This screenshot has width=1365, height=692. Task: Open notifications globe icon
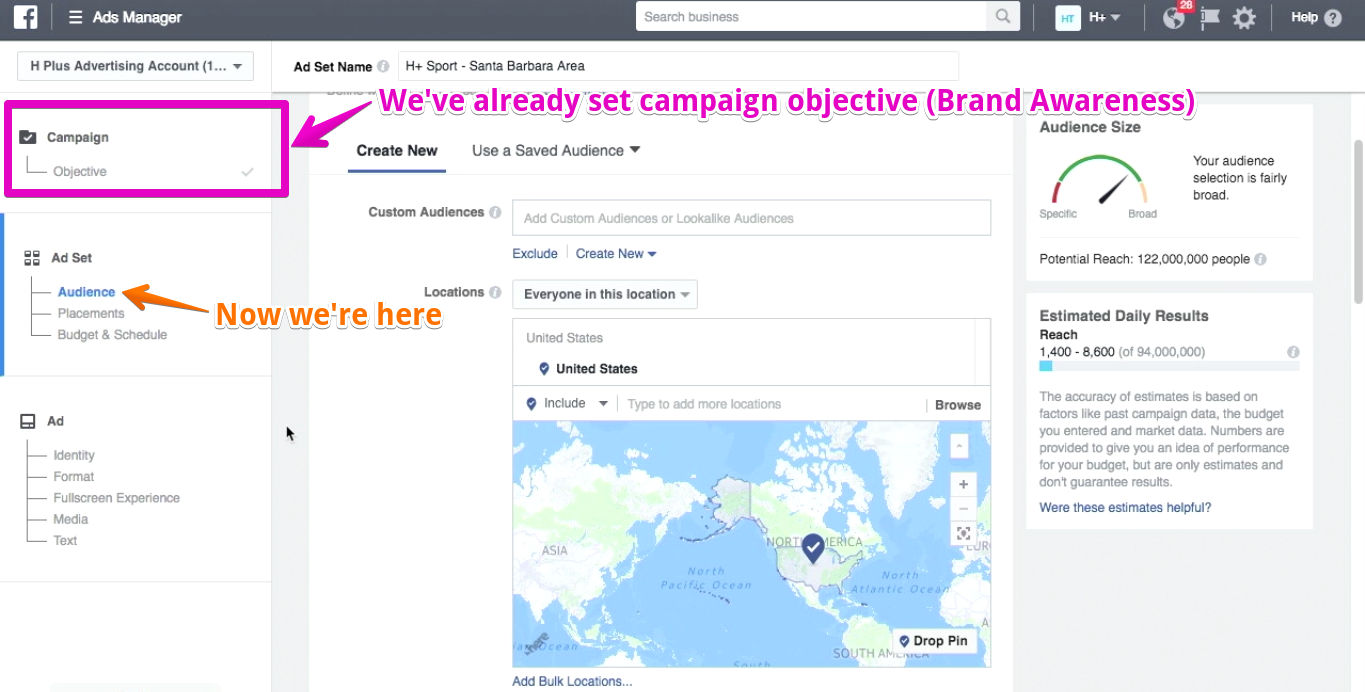[1175, 17]
